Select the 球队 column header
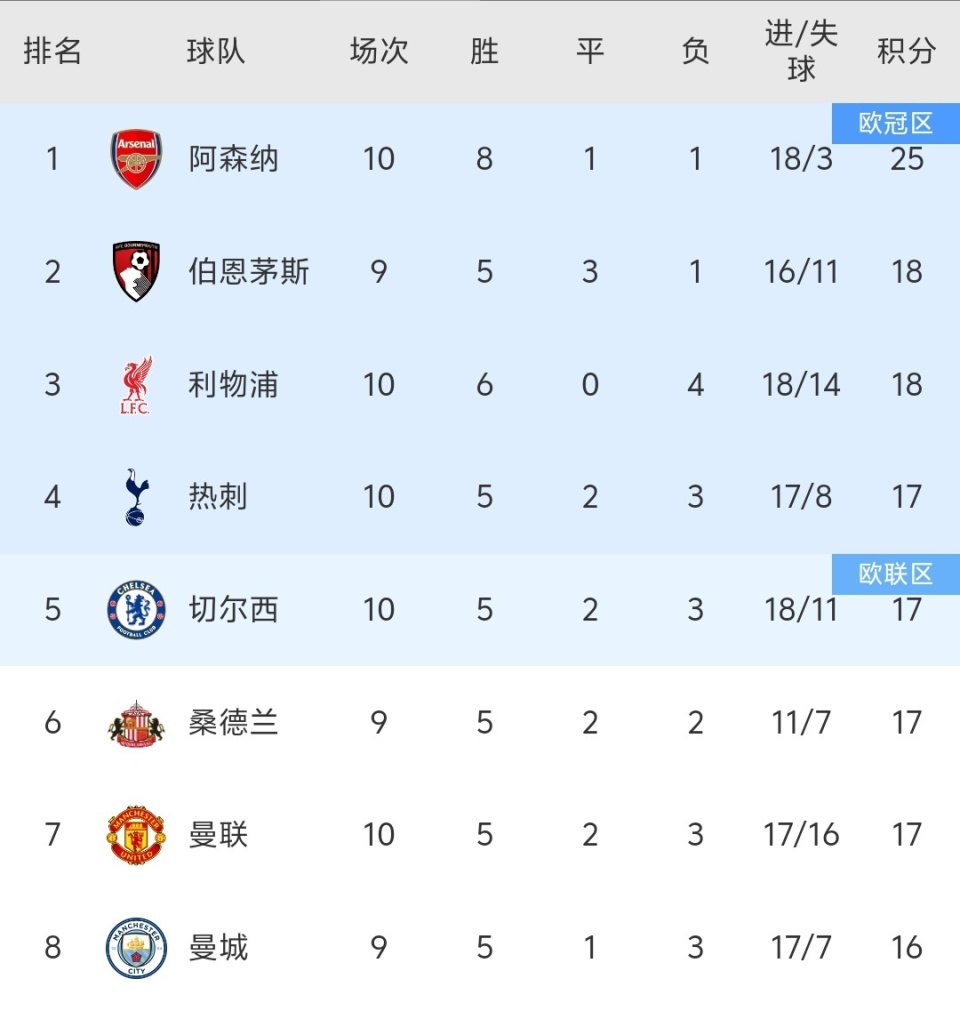960x1019 pixels. click(216, 51)
